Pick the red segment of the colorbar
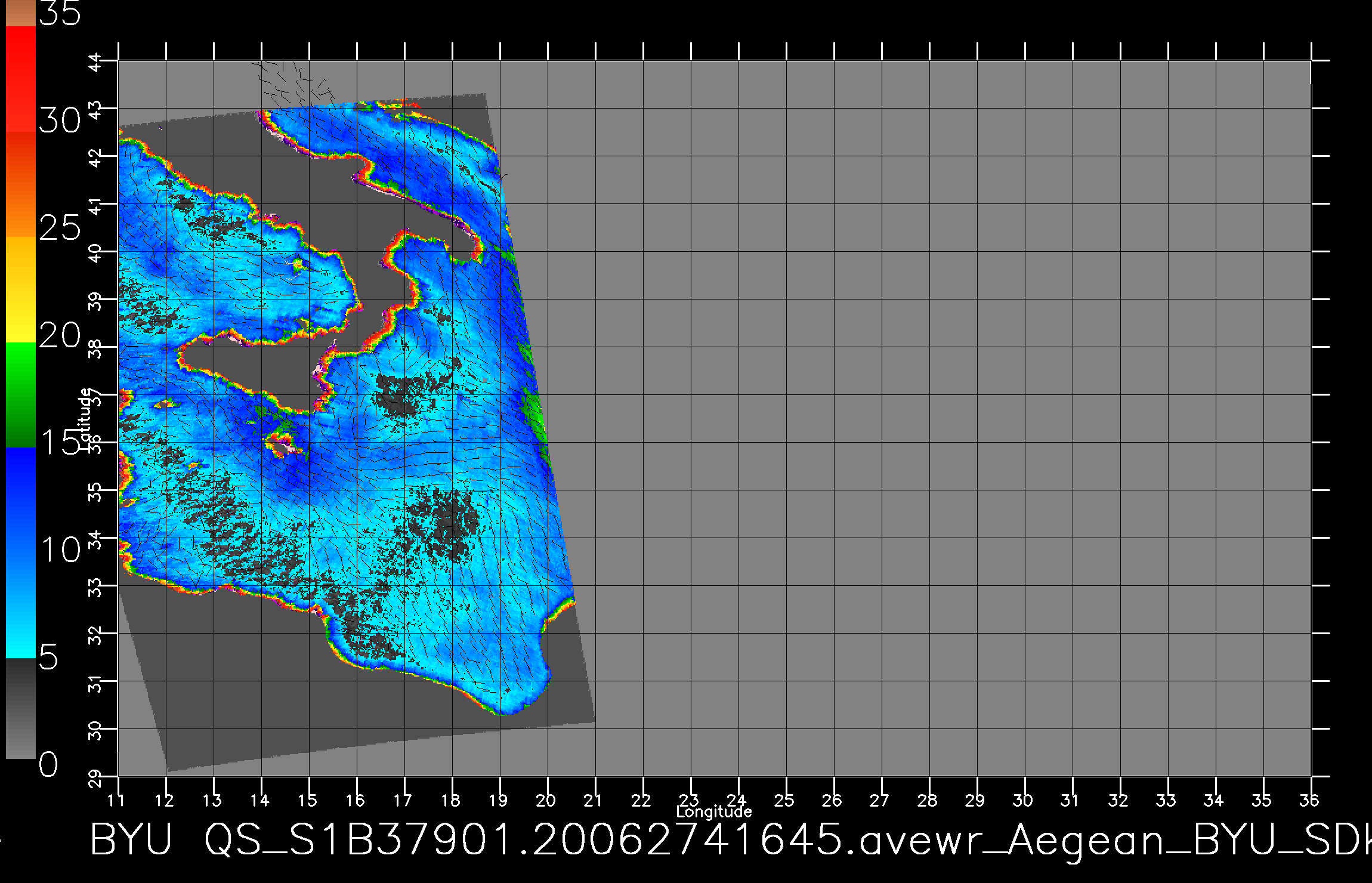Viewport: 1372px width, 883px height. [21, 79]
